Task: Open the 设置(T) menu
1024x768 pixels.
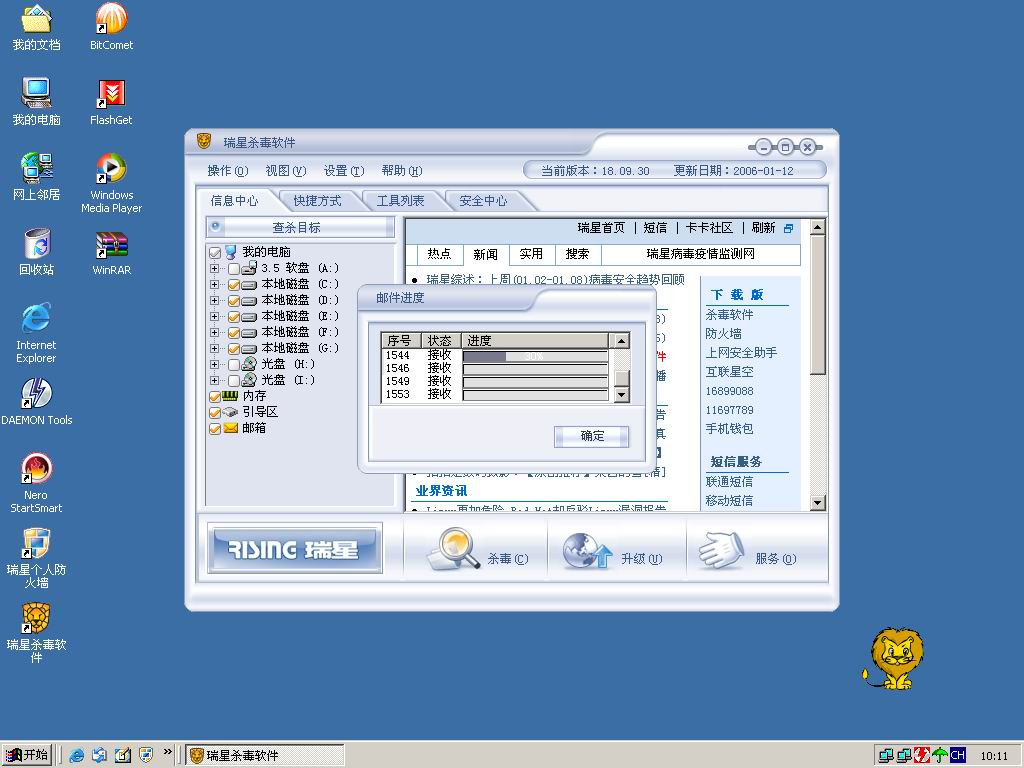Action: (x=344, y=170)
